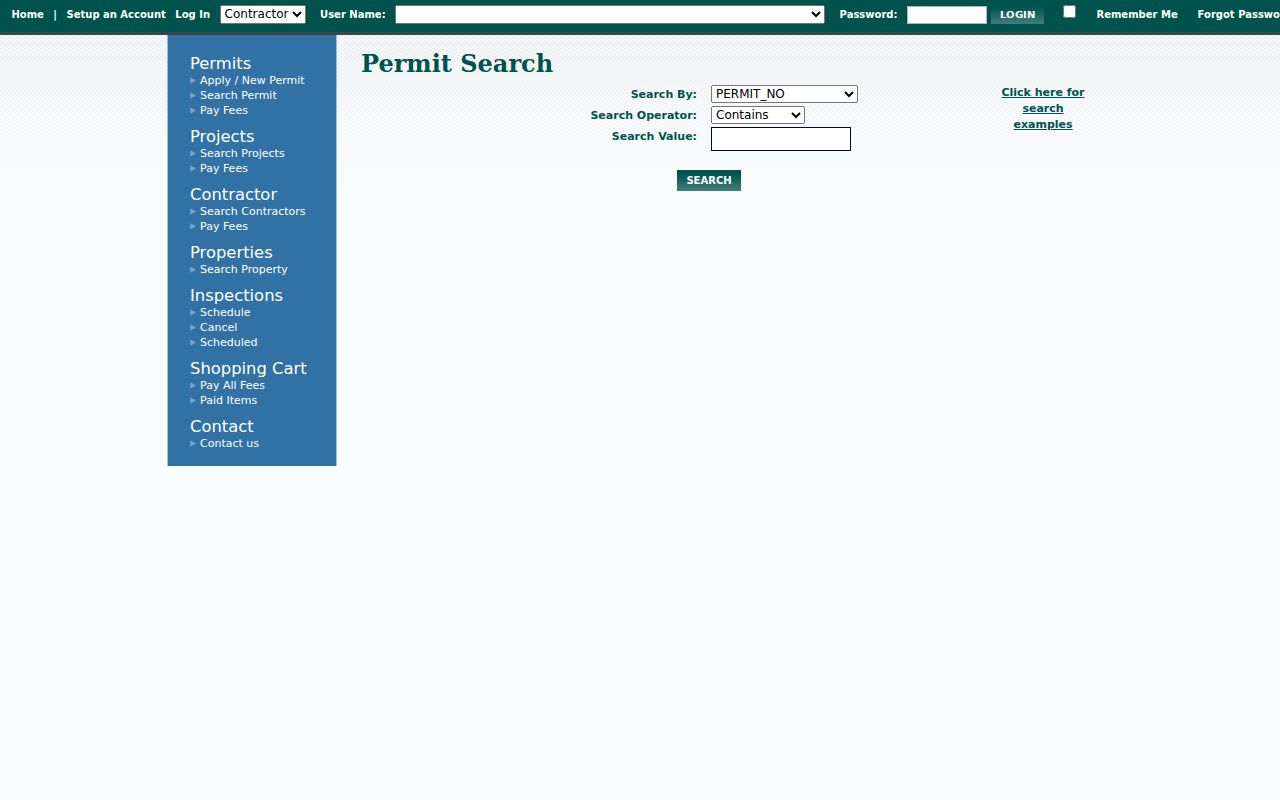This screenshot has height=800, width=1280.
Task: Open Schedule under Inspections
Action: [x=225, y=312]
